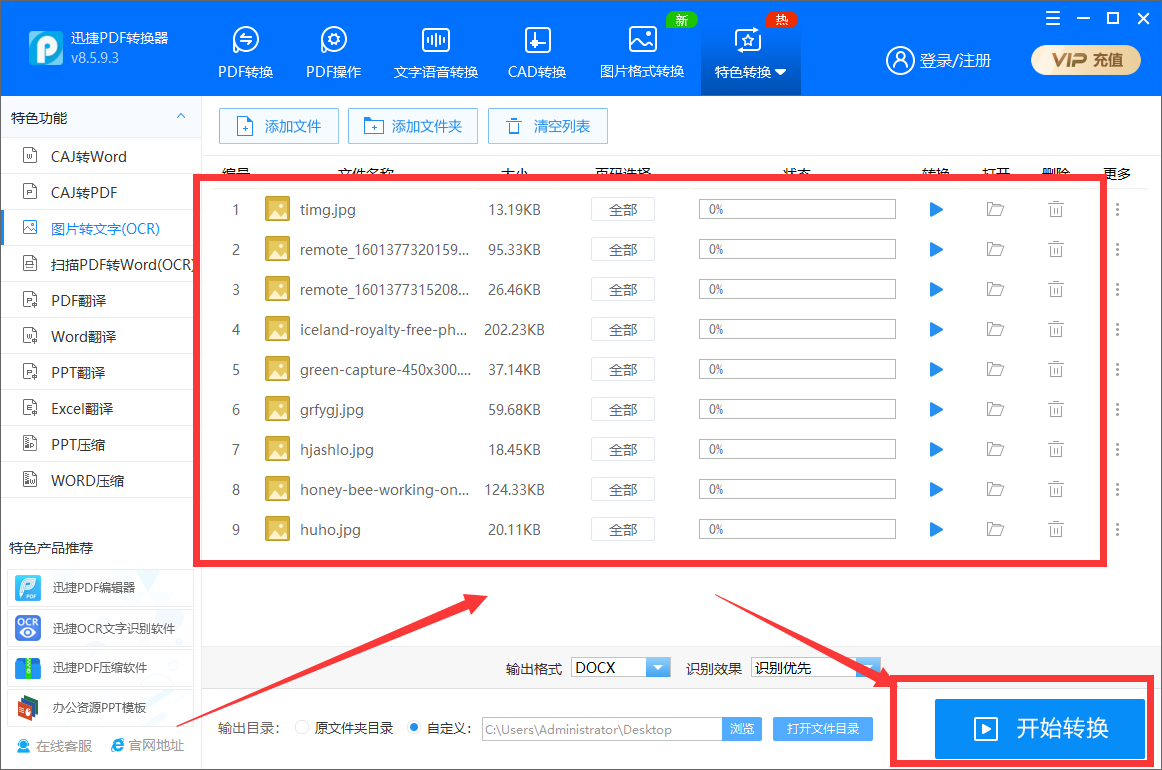Open folder icon for honey-bee-working row

click(995, 490)
